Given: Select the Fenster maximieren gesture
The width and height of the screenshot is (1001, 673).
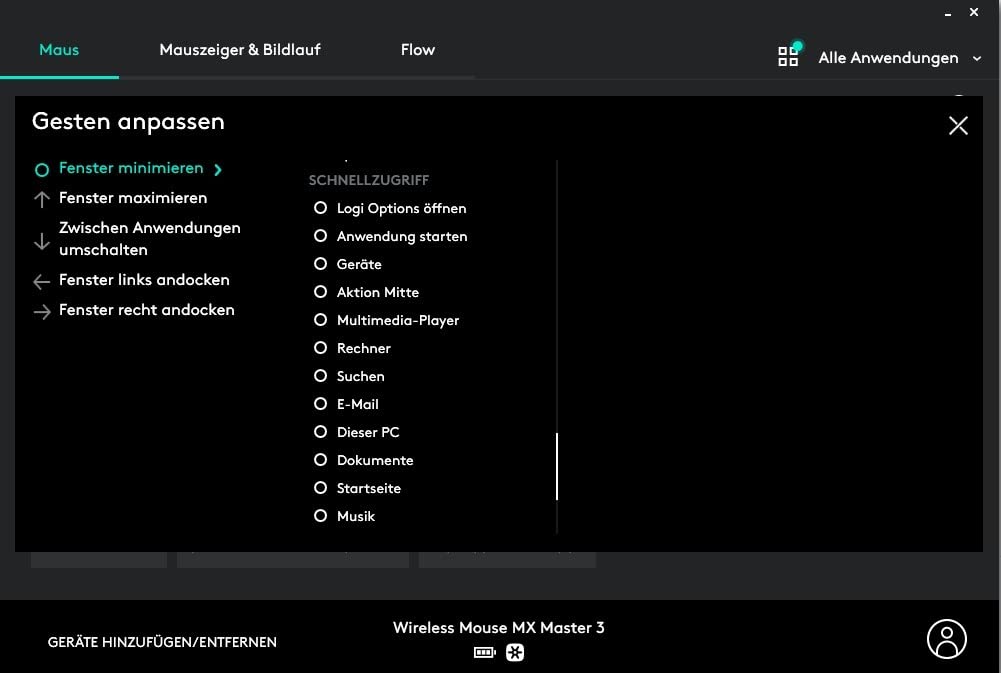Looking at the screenshot, I should [133, 198].
